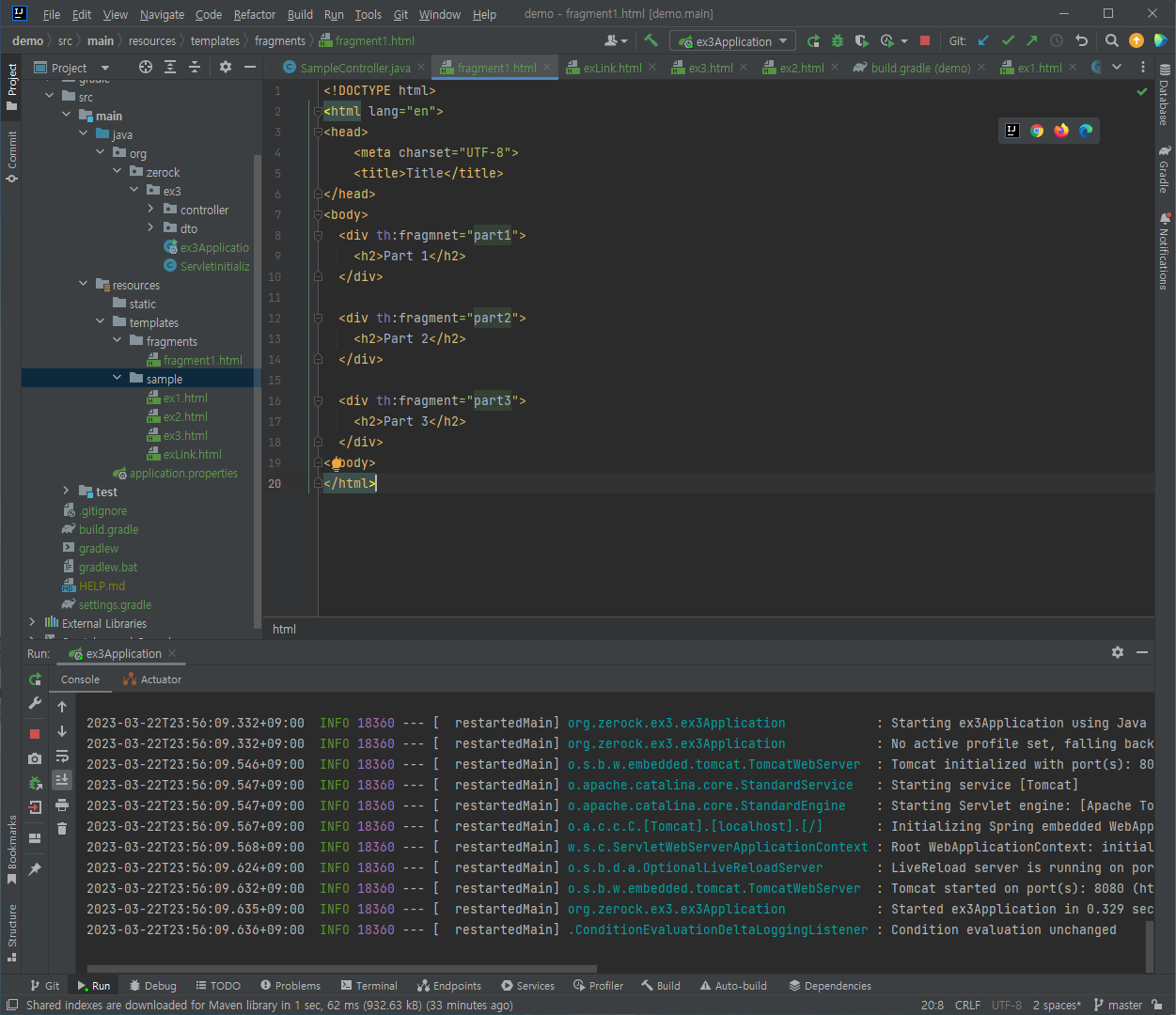Rollback changes with undo icon
The height and width of the screenshot is (1015, 1176).
click(x=1081, y=40)
